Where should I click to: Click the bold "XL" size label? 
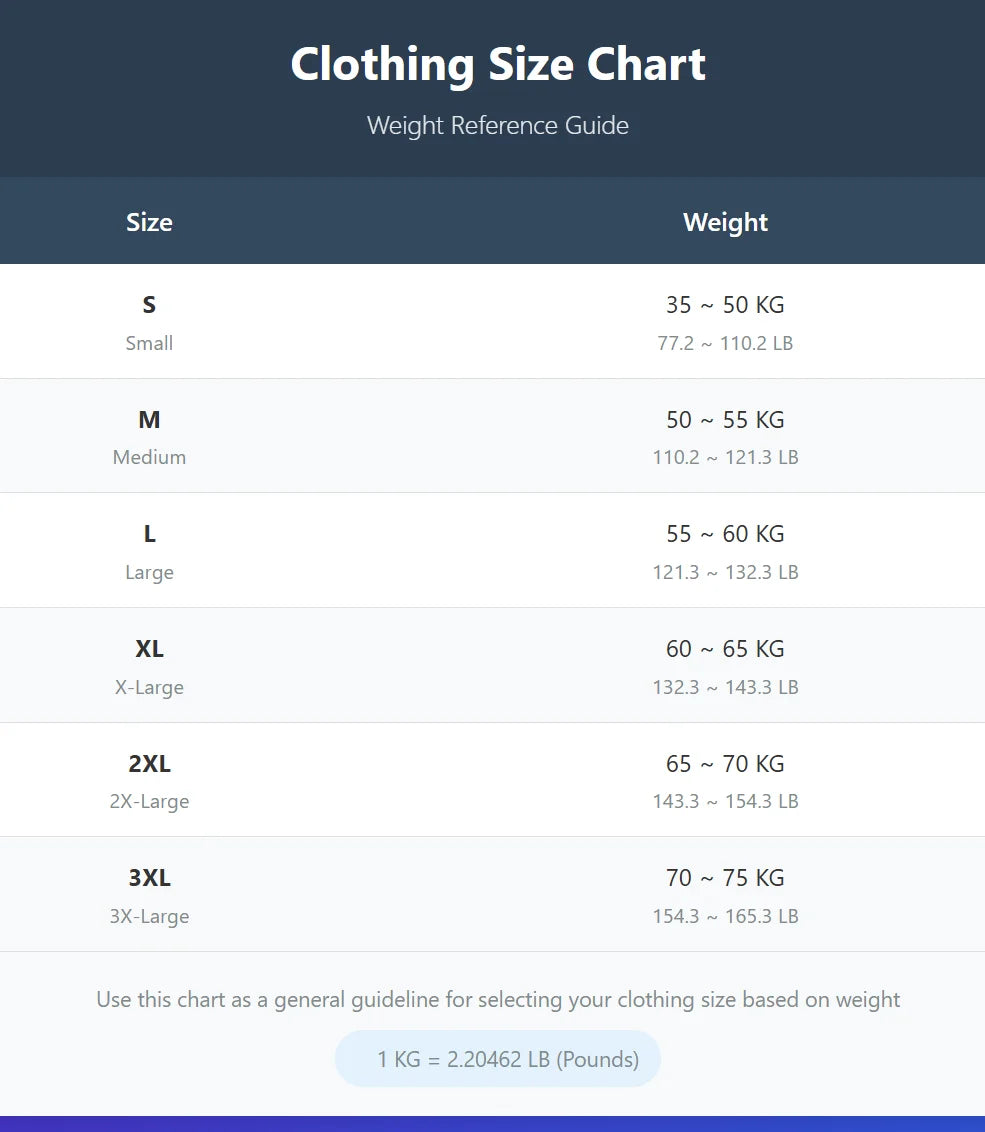pyautogui.click(x=149, y=649)
